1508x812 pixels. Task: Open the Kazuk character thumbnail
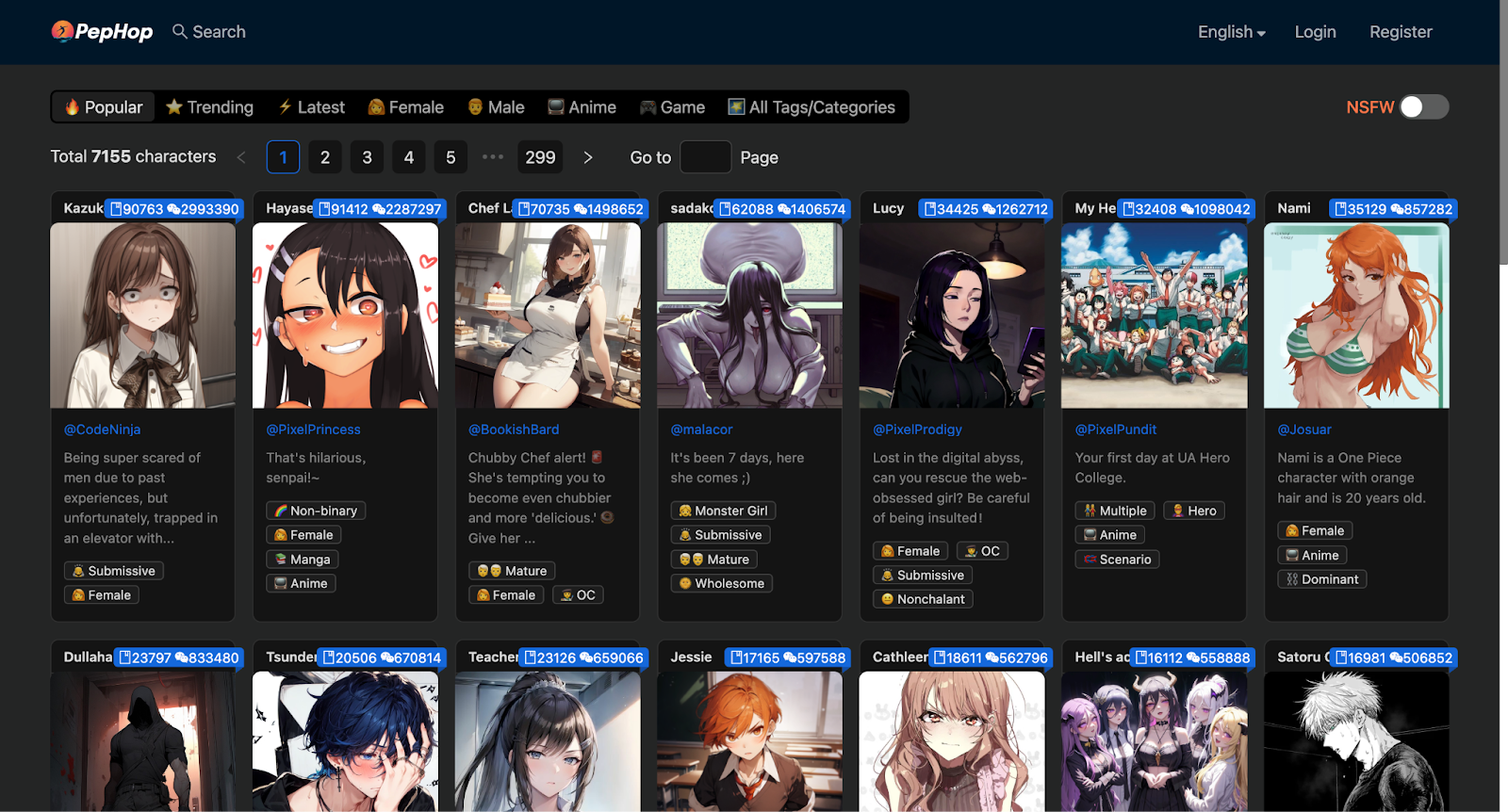coord(143,316)
